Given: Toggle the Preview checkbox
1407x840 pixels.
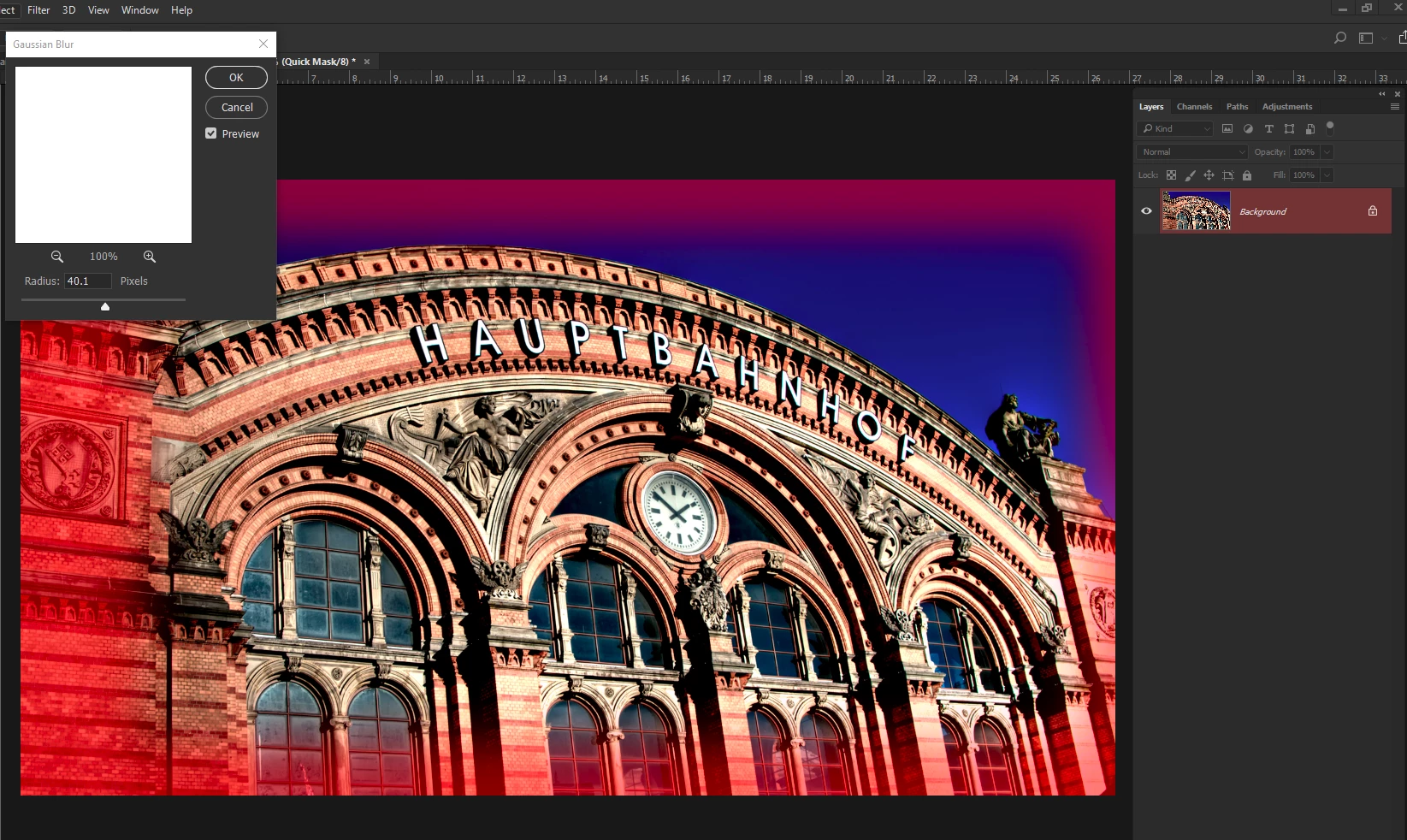Looking at the screenshot, I should (x=211, y=133).
